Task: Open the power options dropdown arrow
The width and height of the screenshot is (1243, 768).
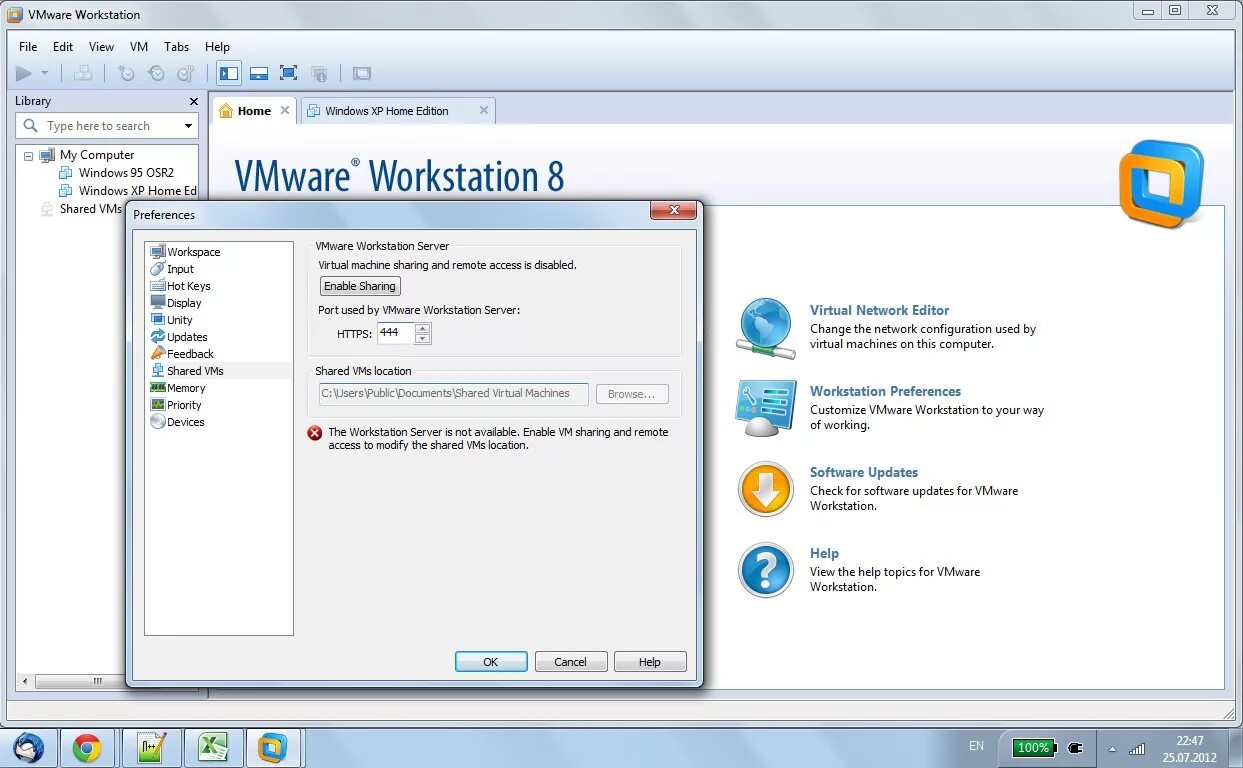Action: 43,72
